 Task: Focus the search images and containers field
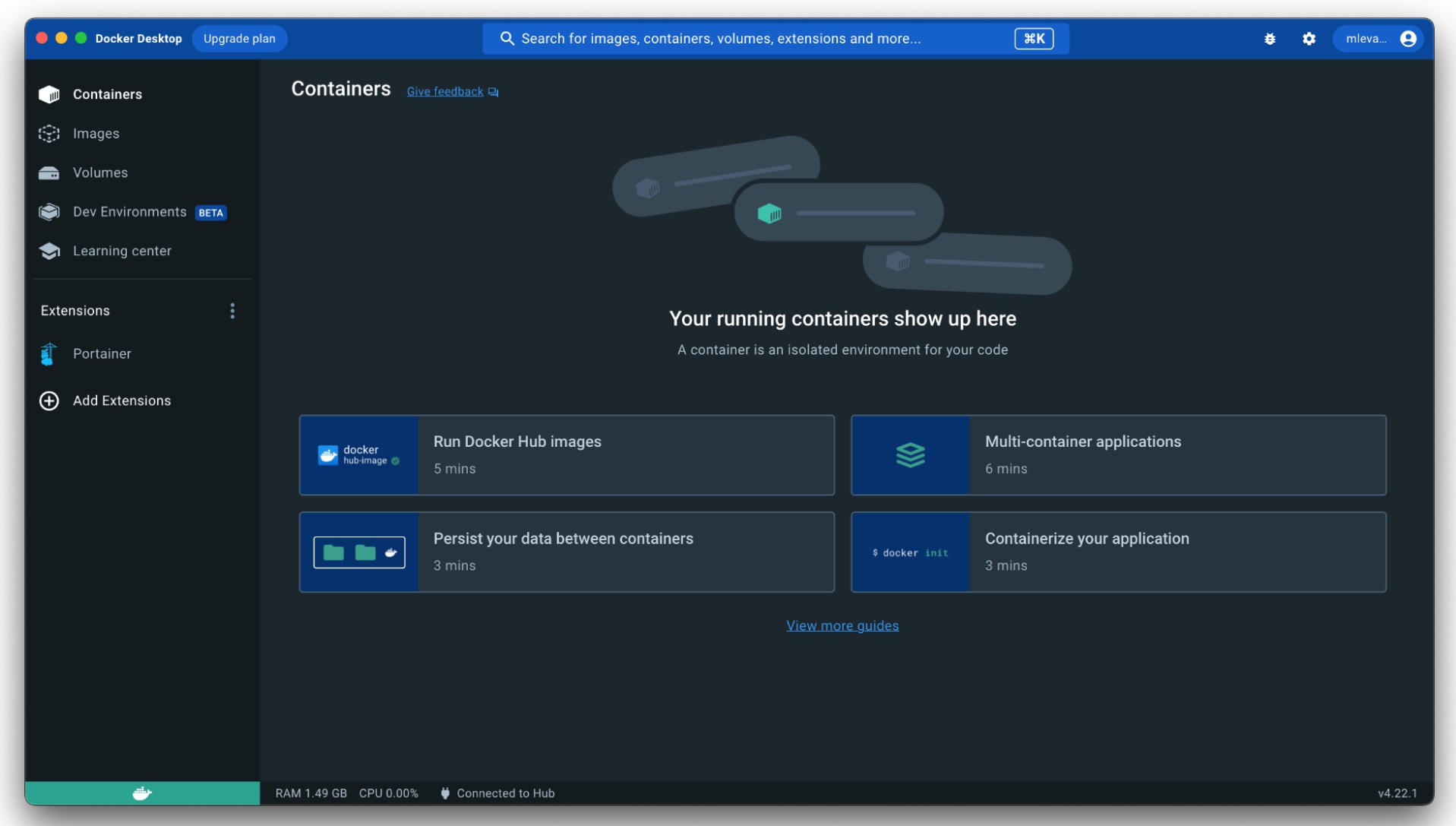pyautogui.click(x=775, y=39)
